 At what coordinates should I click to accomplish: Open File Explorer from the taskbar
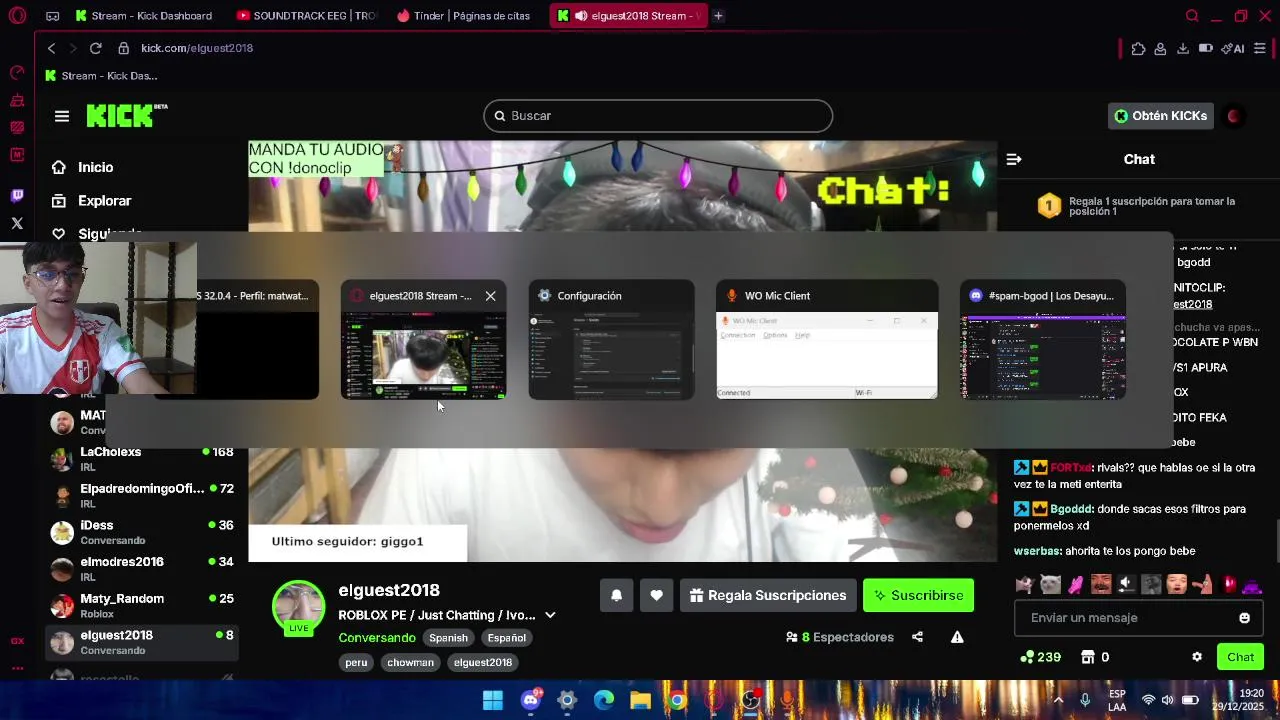point(640,700)
